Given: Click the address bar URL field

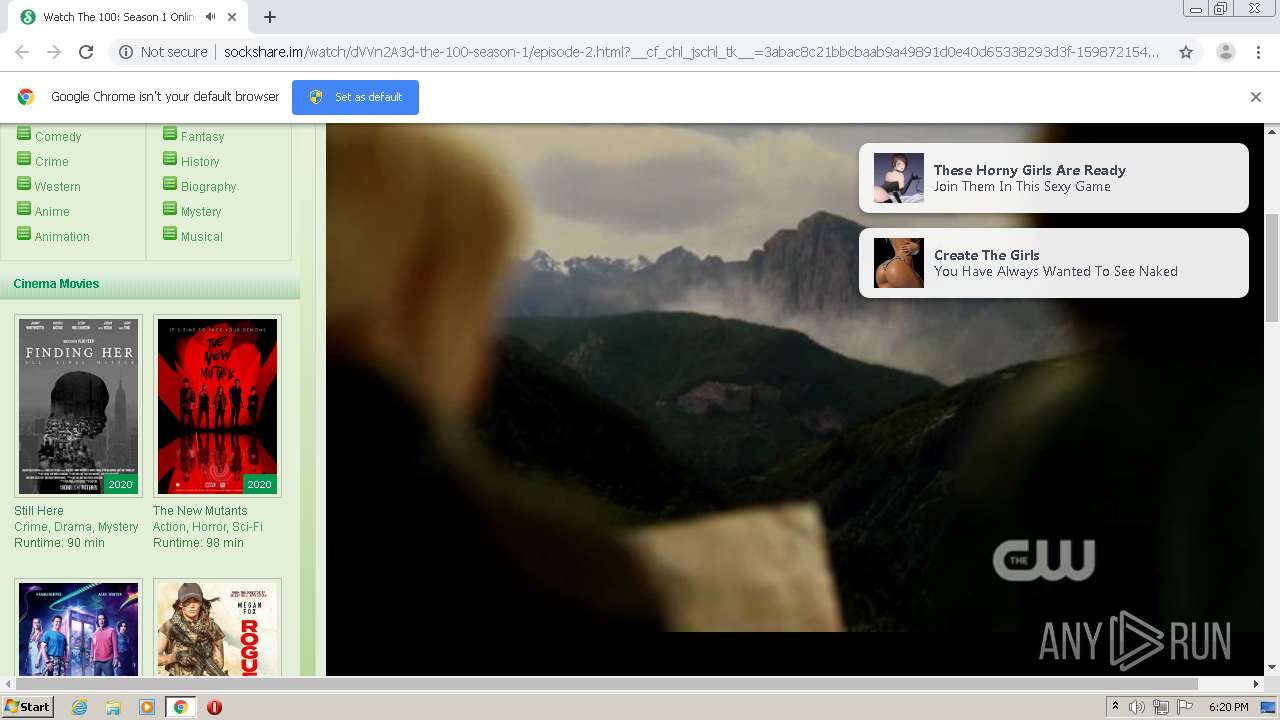Looking at the screenshot, I should (690, 52).
